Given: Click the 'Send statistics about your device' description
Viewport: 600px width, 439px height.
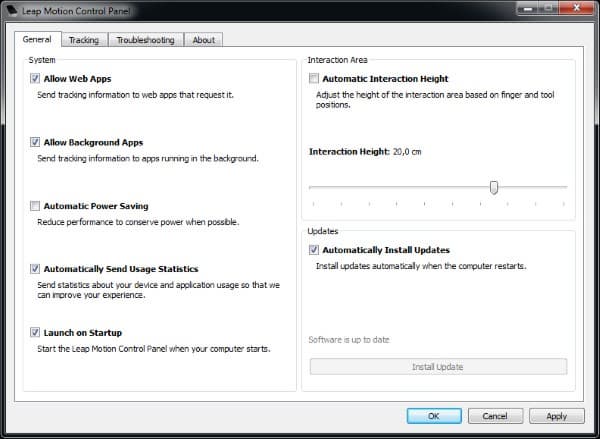Looking at the screenshot, I should click(158, 290).
